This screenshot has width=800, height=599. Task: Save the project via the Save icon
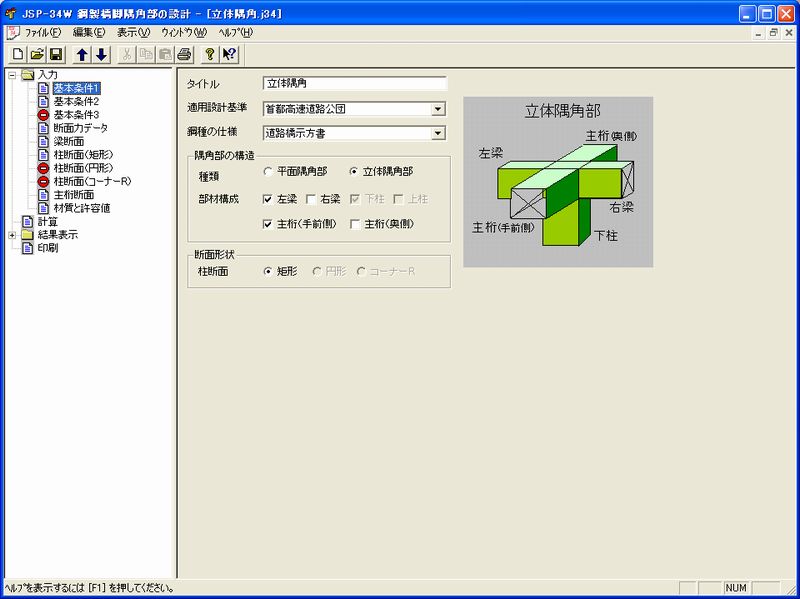tap(56, 57)
